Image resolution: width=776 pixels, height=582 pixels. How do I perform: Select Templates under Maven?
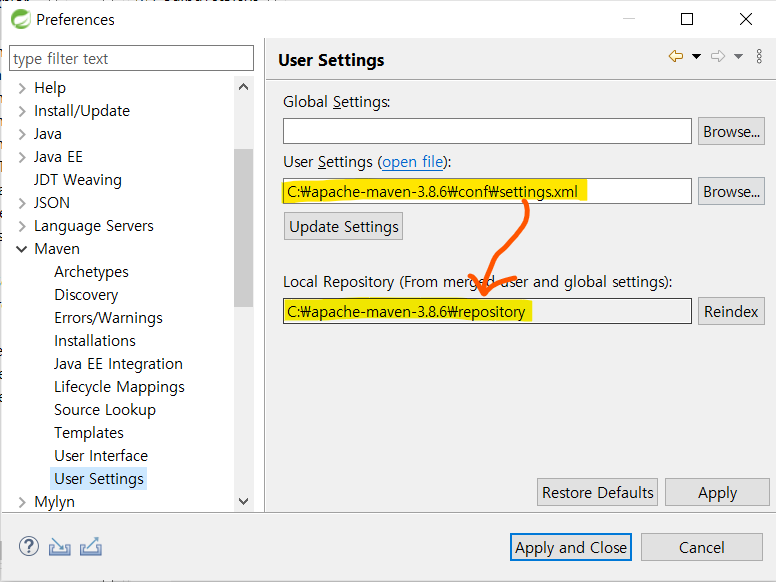(x=89, y=433)
